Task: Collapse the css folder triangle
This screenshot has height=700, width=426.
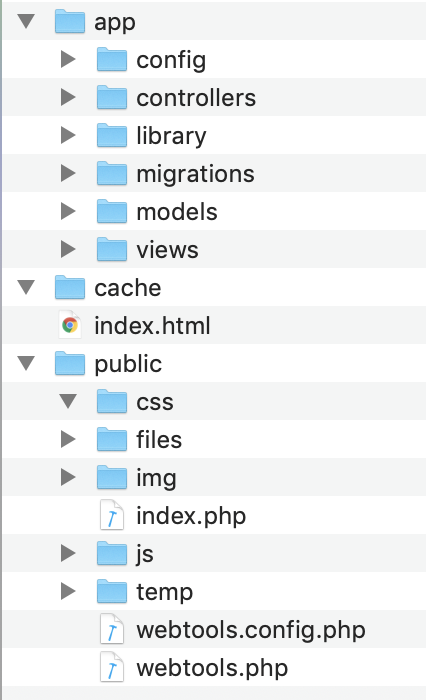Action: click(68, 401)
